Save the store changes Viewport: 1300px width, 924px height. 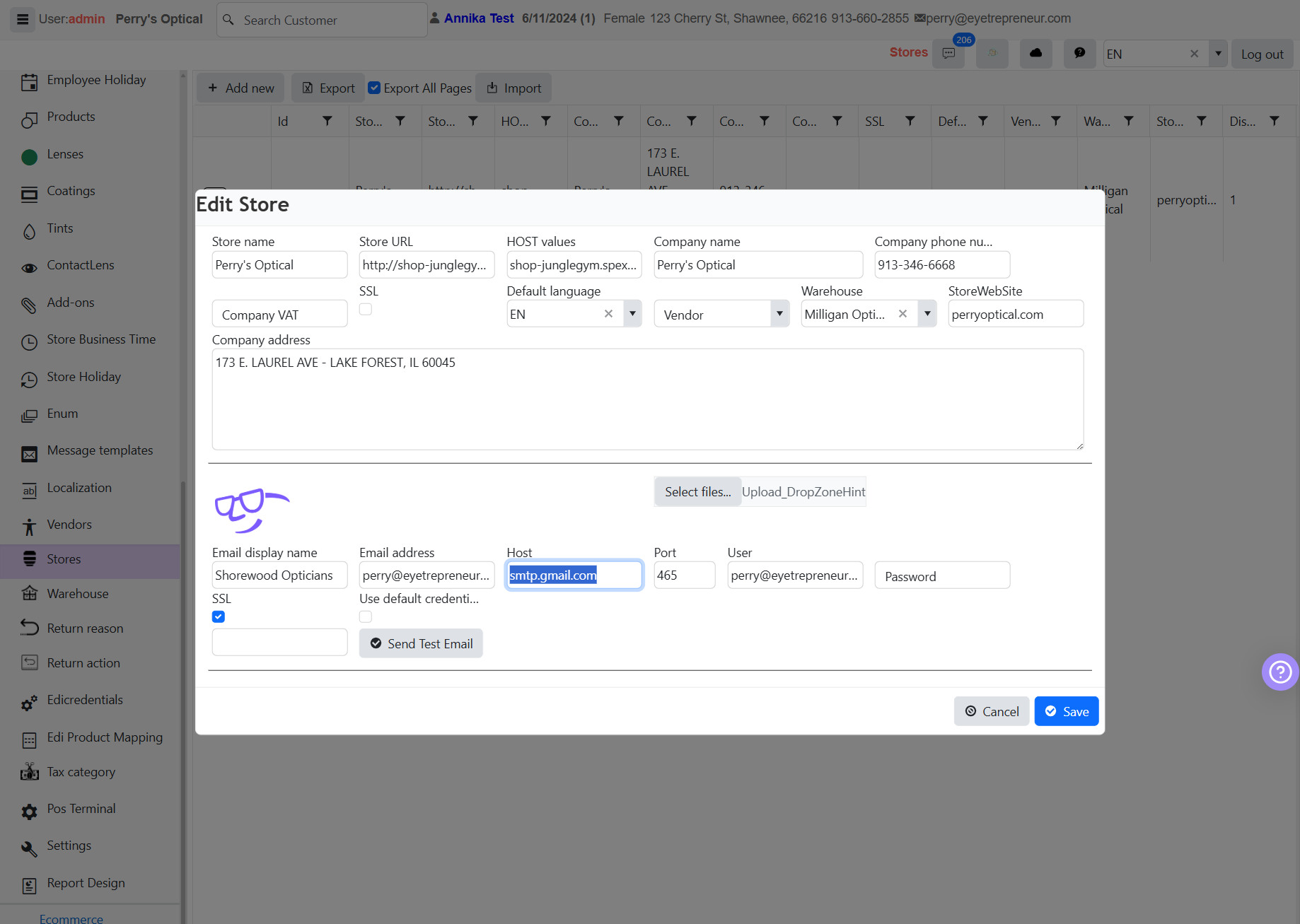1066,711
